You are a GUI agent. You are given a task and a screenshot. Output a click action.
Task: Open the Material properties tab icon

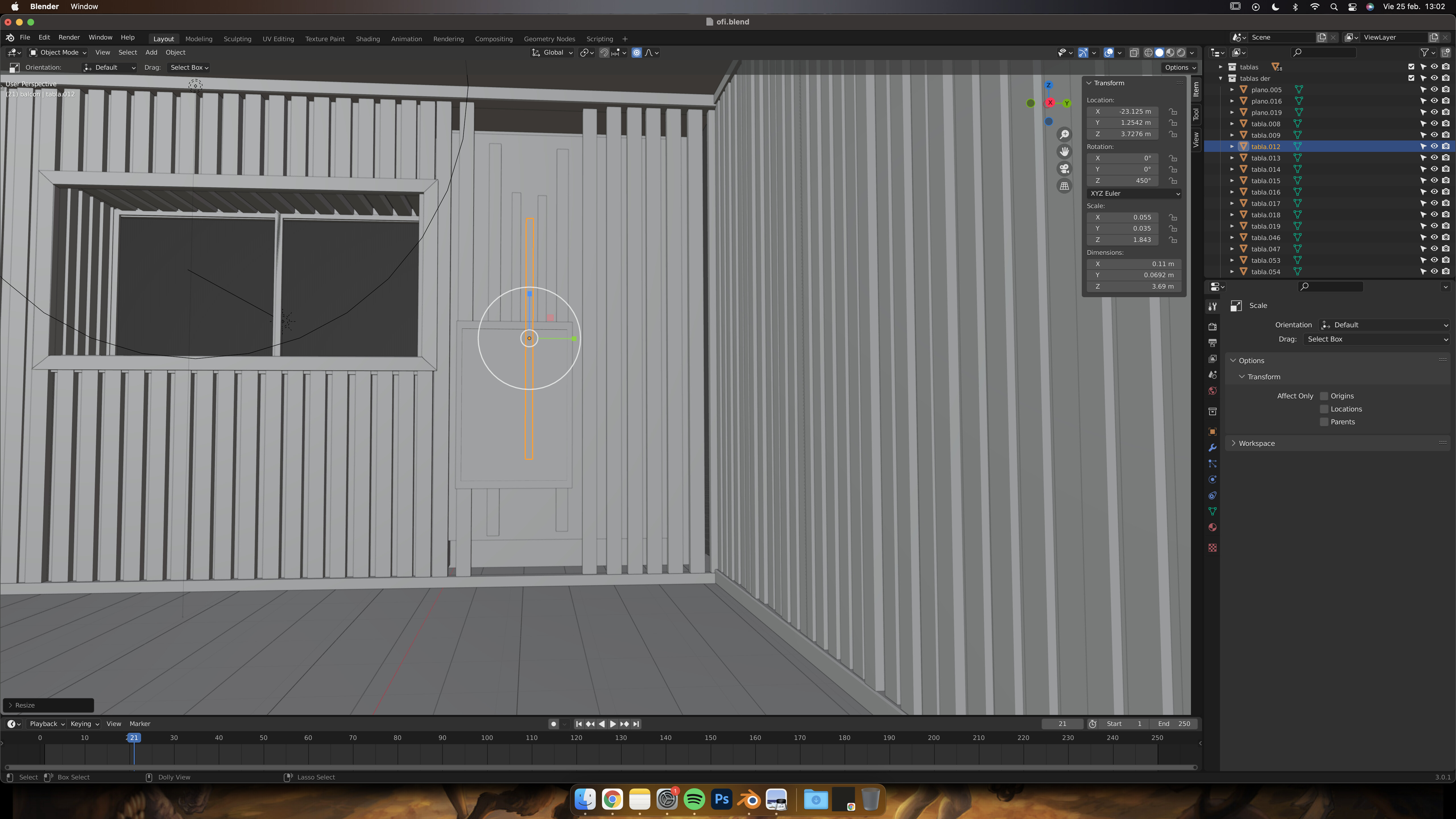(x=1212, y=527)
